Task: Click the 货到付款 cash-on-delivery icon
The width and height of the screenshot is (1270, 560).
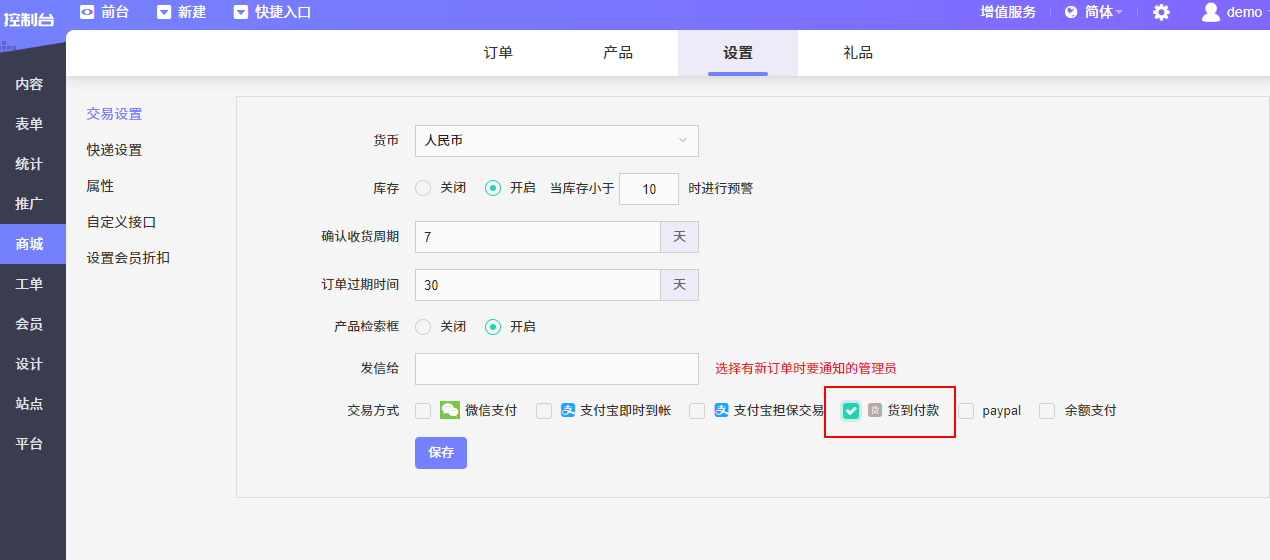Action: point(875,410)
